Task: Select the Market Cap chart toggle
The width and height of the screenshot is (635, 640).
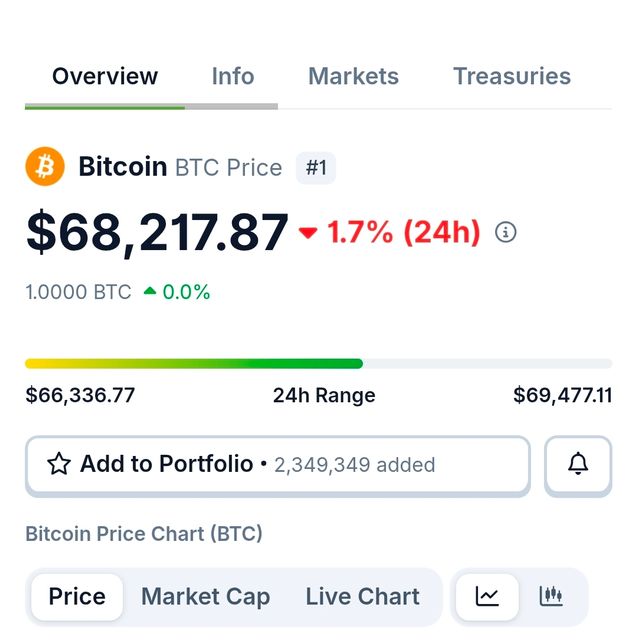Action: pyautogui.click(x=205, y=597)
